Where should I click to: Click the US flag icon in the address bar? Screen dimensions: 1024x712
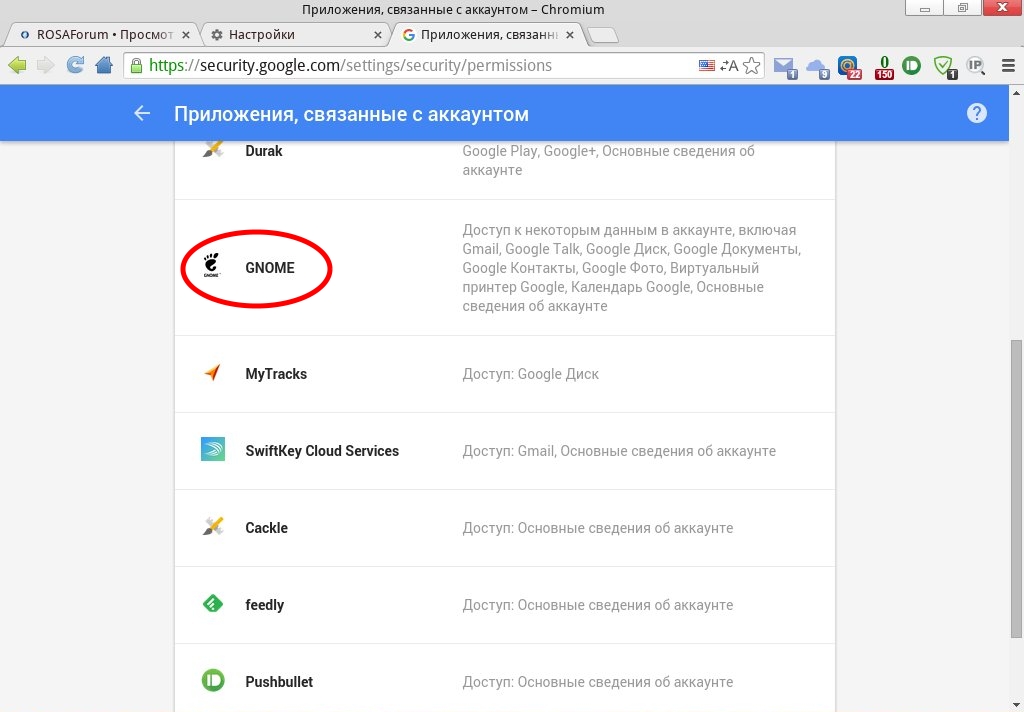[707, 65]
